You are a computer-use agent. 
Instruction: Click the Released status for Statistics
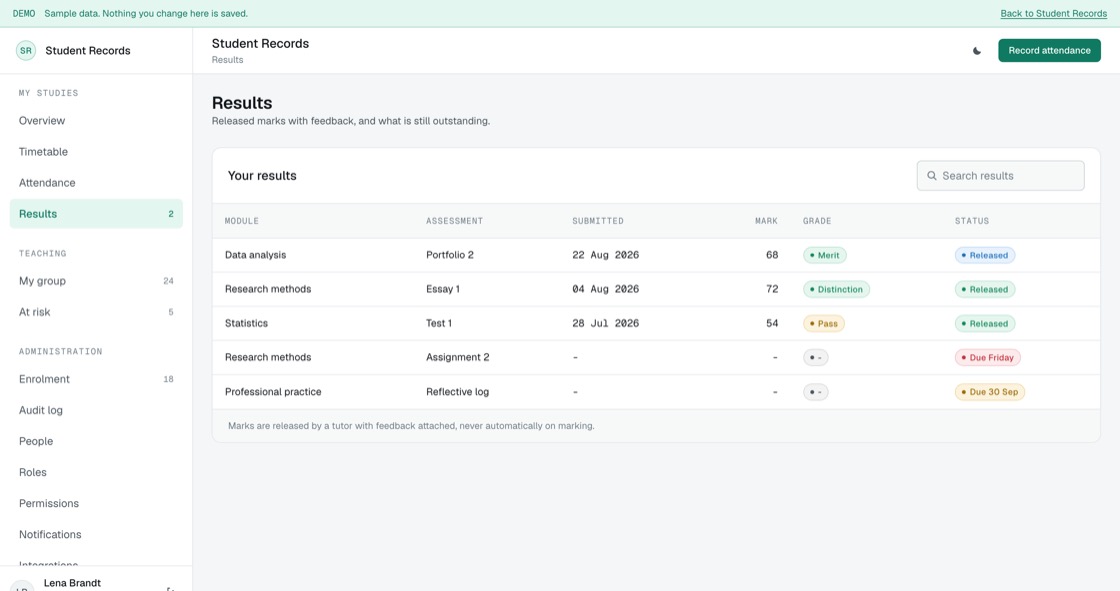tap(984, 324)
